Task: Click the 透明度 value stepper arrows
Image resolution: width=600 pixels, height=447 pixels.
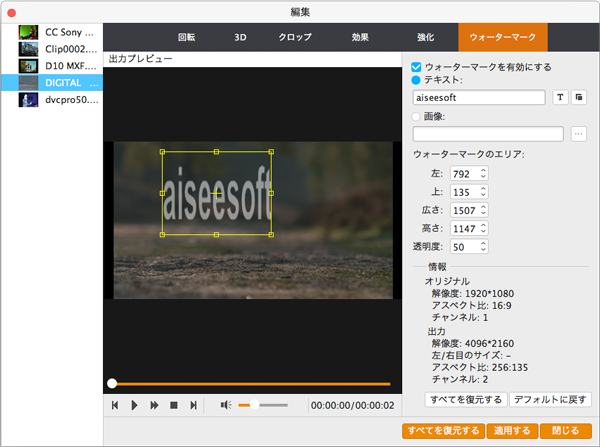Action: 483,246
